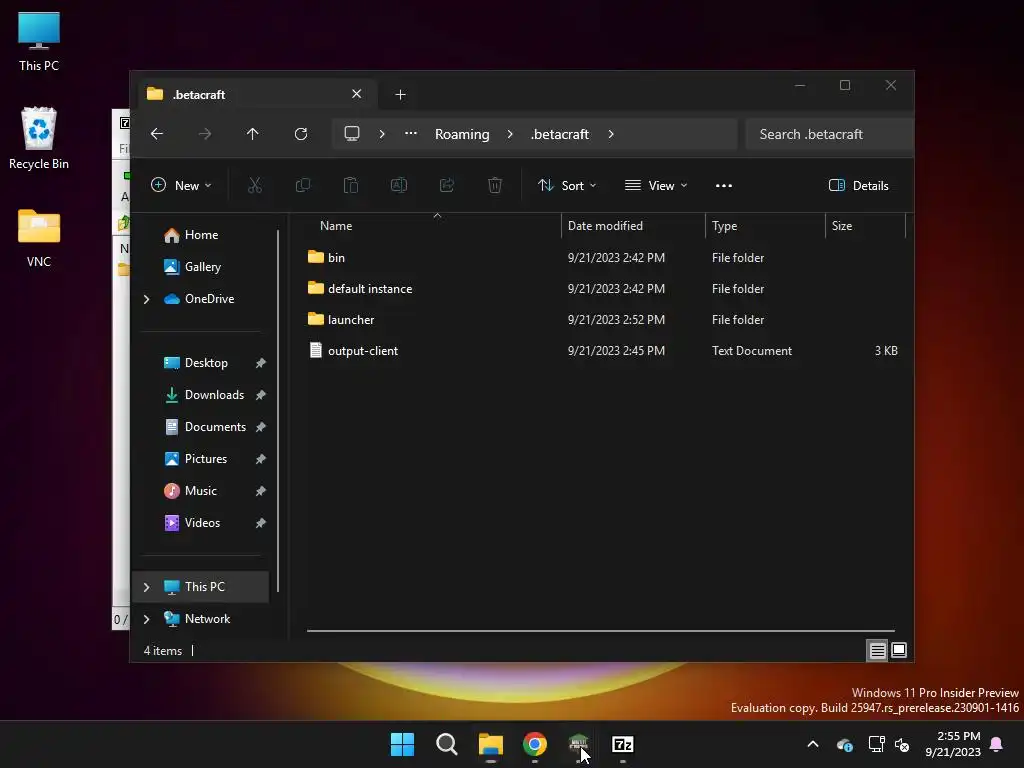Select the Recycle Bin desktop icon

click(x=39, y=138)
